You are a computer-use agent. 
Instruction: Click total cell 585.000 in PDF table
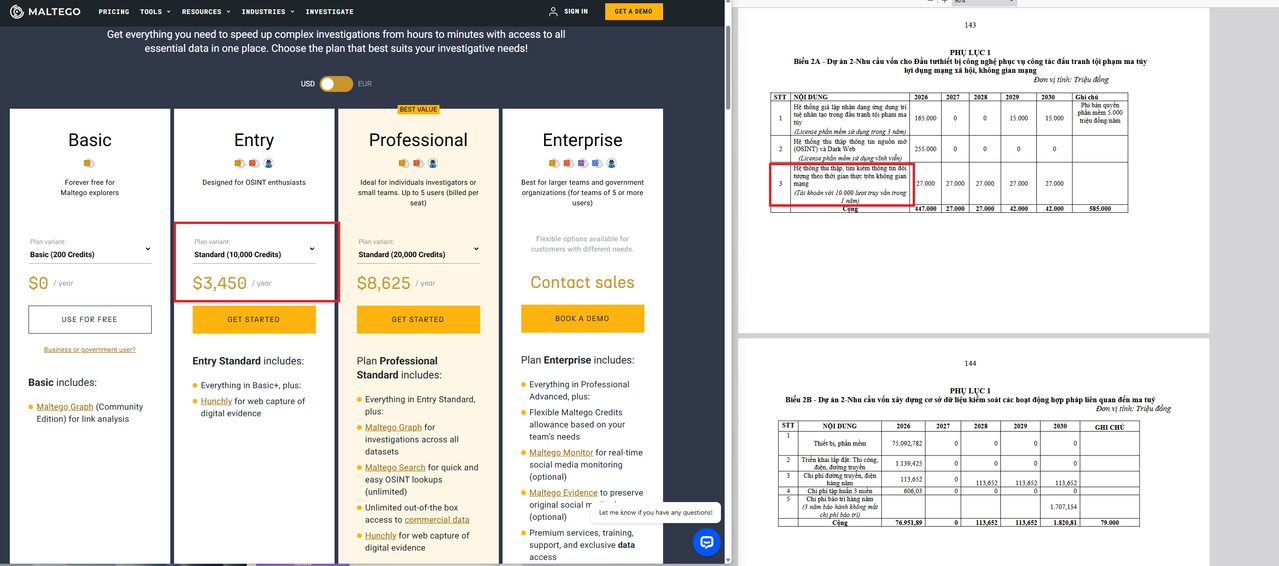click(x=1100, y=209)
